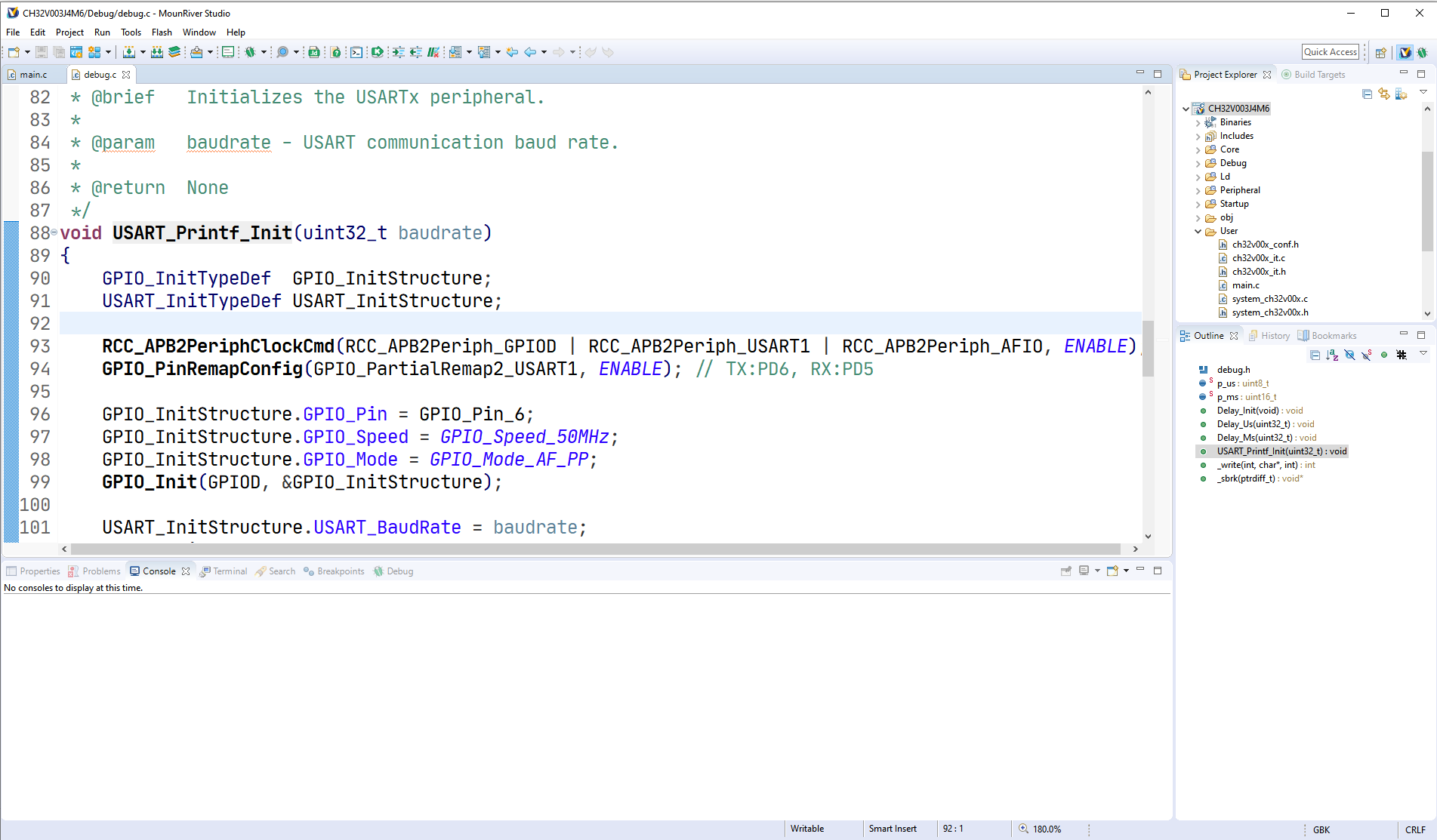This screenshot has height=840, width=1437.
Task: Open the Project Explorer view menu triangle
Action: 1423,92
